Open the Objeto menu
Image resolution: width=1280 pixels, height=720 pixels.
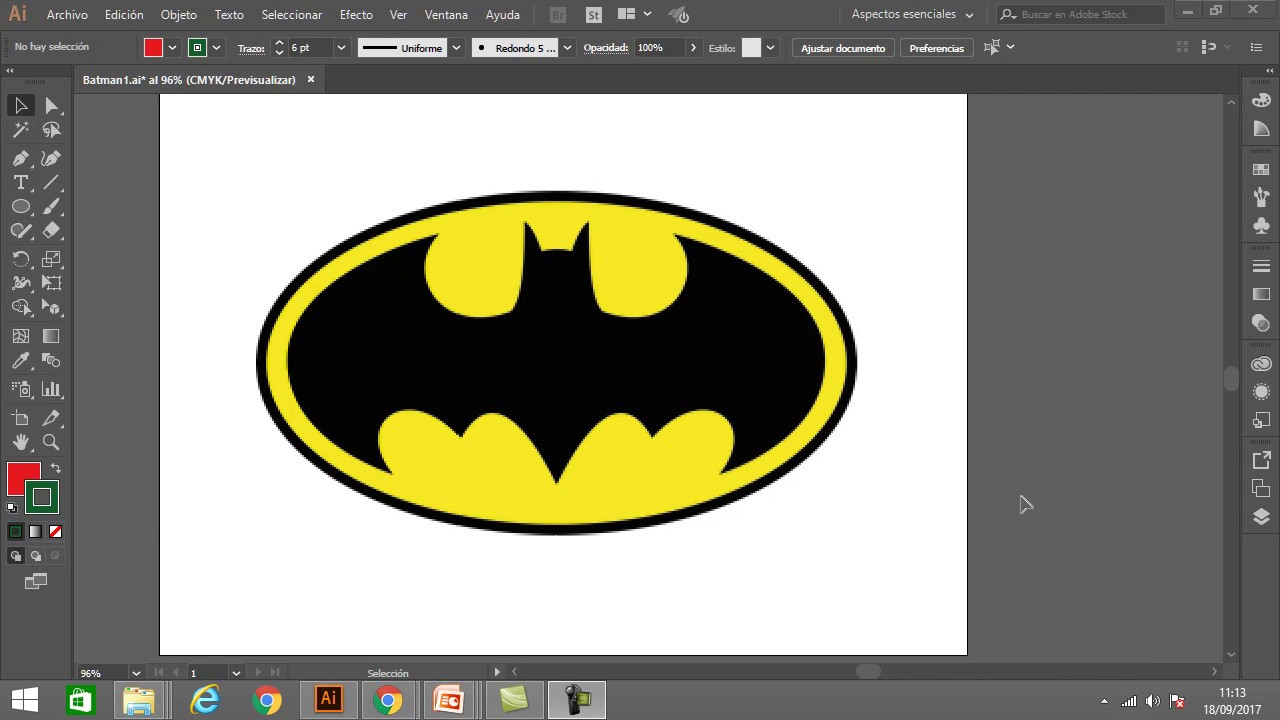point(179,15)
